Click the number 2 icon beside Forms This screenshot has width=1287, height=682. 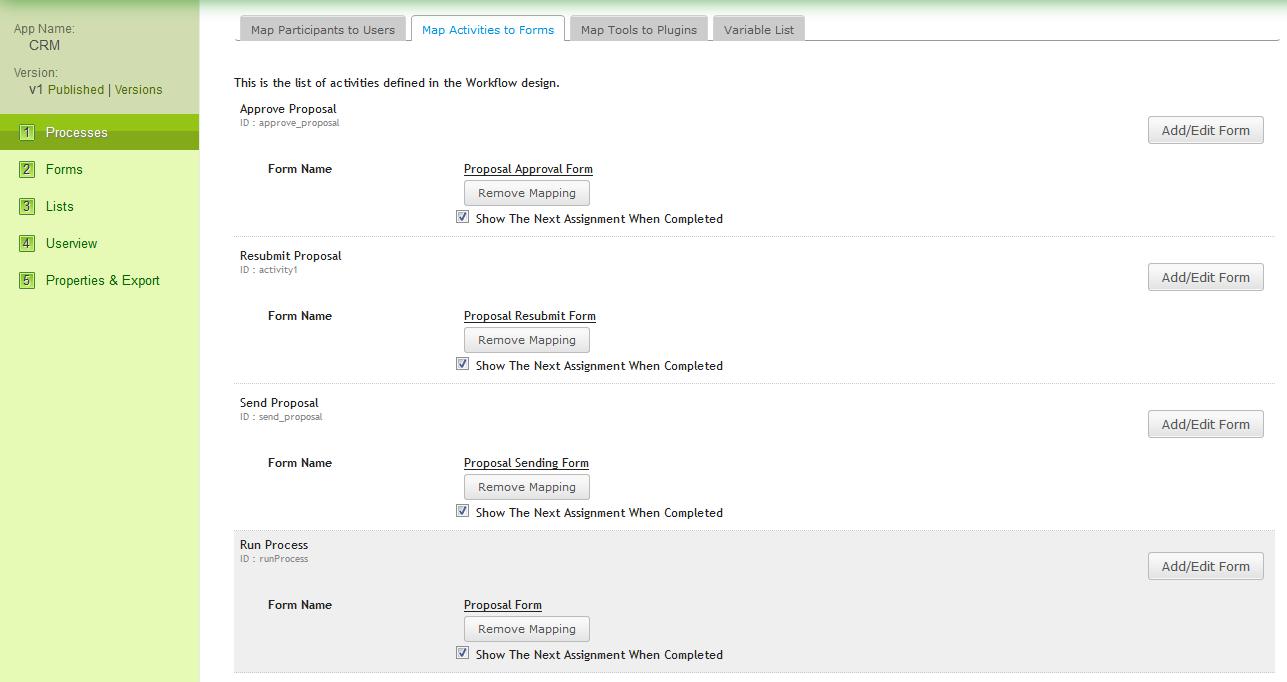[x=27, y=169]
